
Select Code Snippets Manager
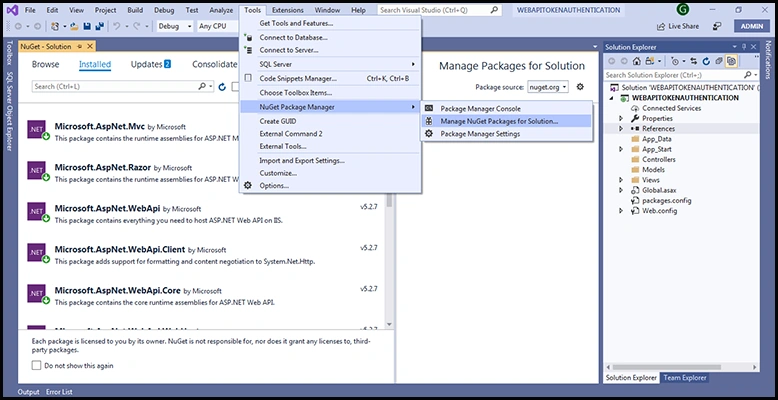(x=330, y=78)
